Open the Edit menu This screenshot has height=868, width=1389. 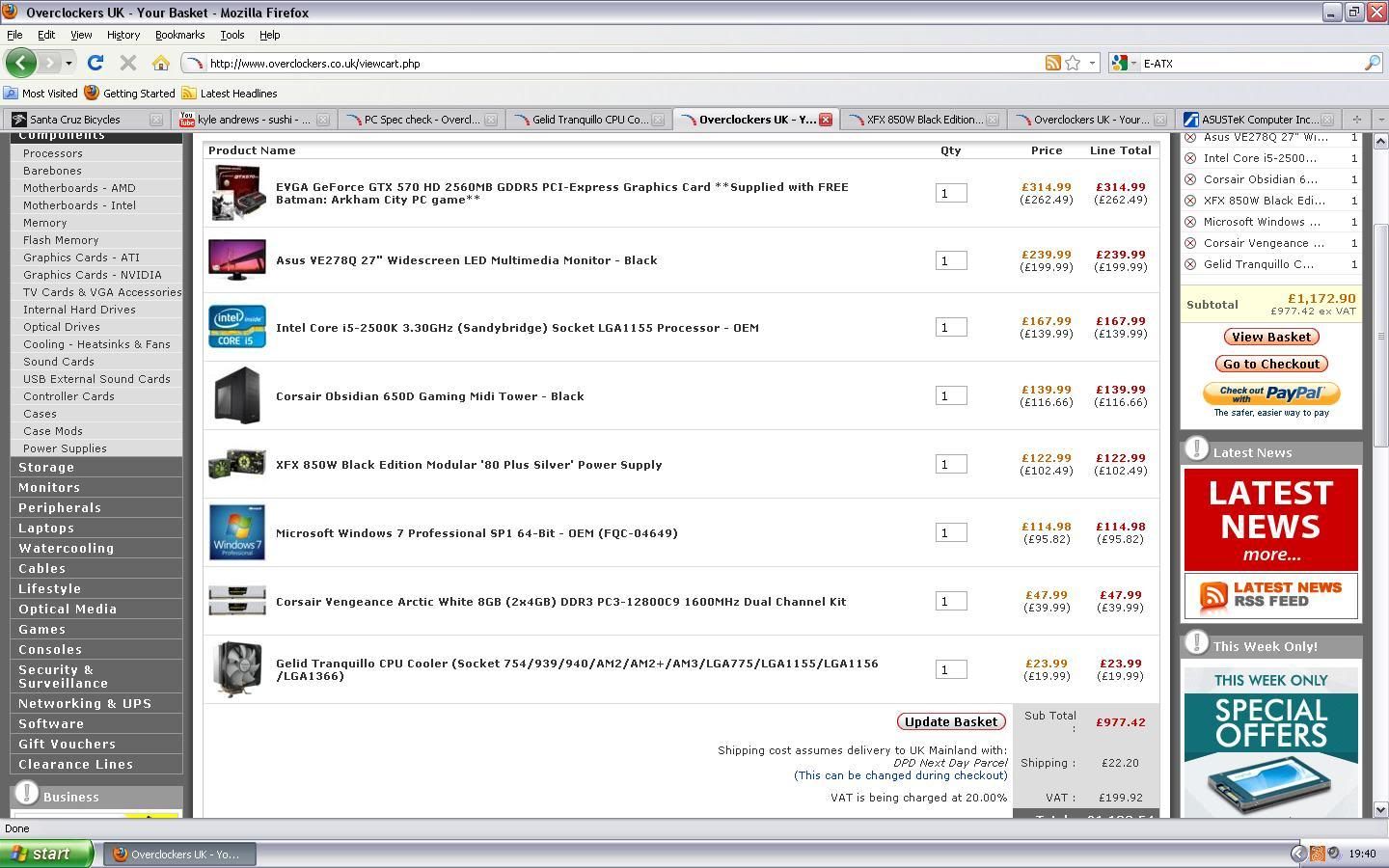46,35
